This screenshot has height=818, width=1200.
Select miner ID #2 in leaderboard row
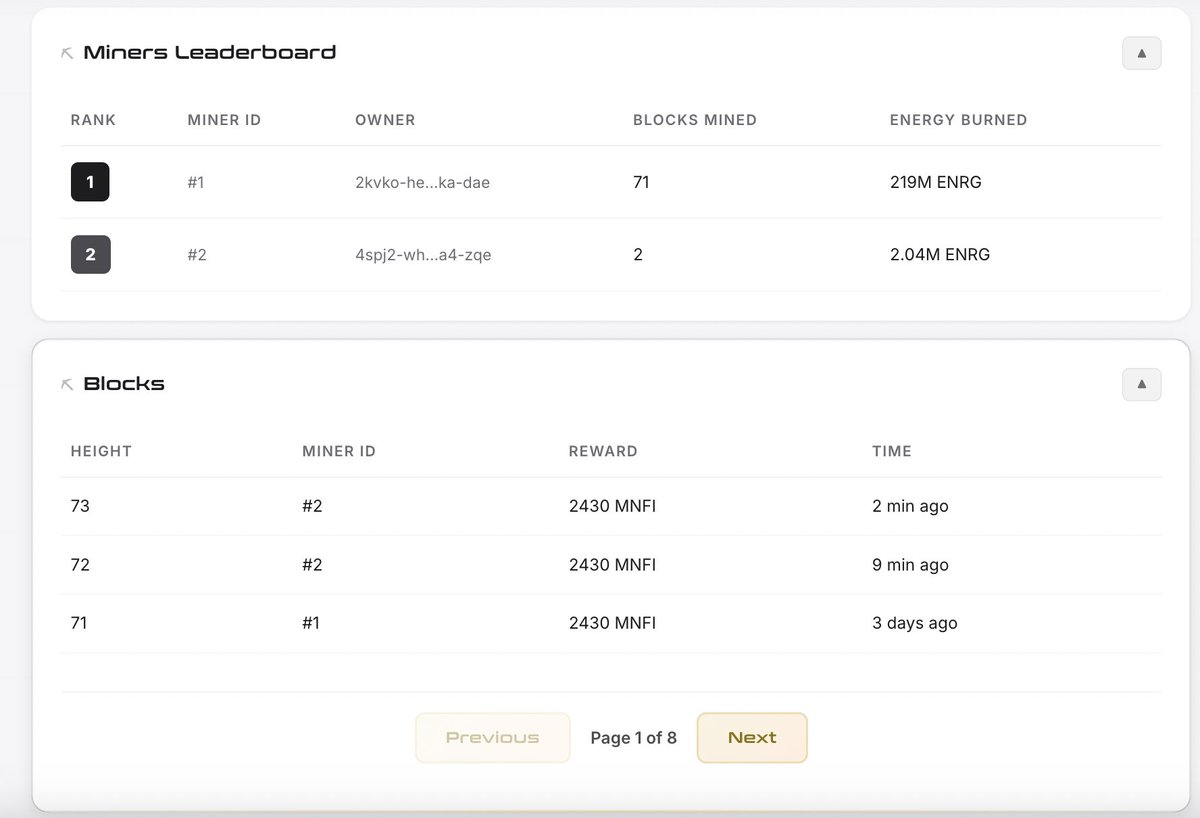(x=197, y=255)
